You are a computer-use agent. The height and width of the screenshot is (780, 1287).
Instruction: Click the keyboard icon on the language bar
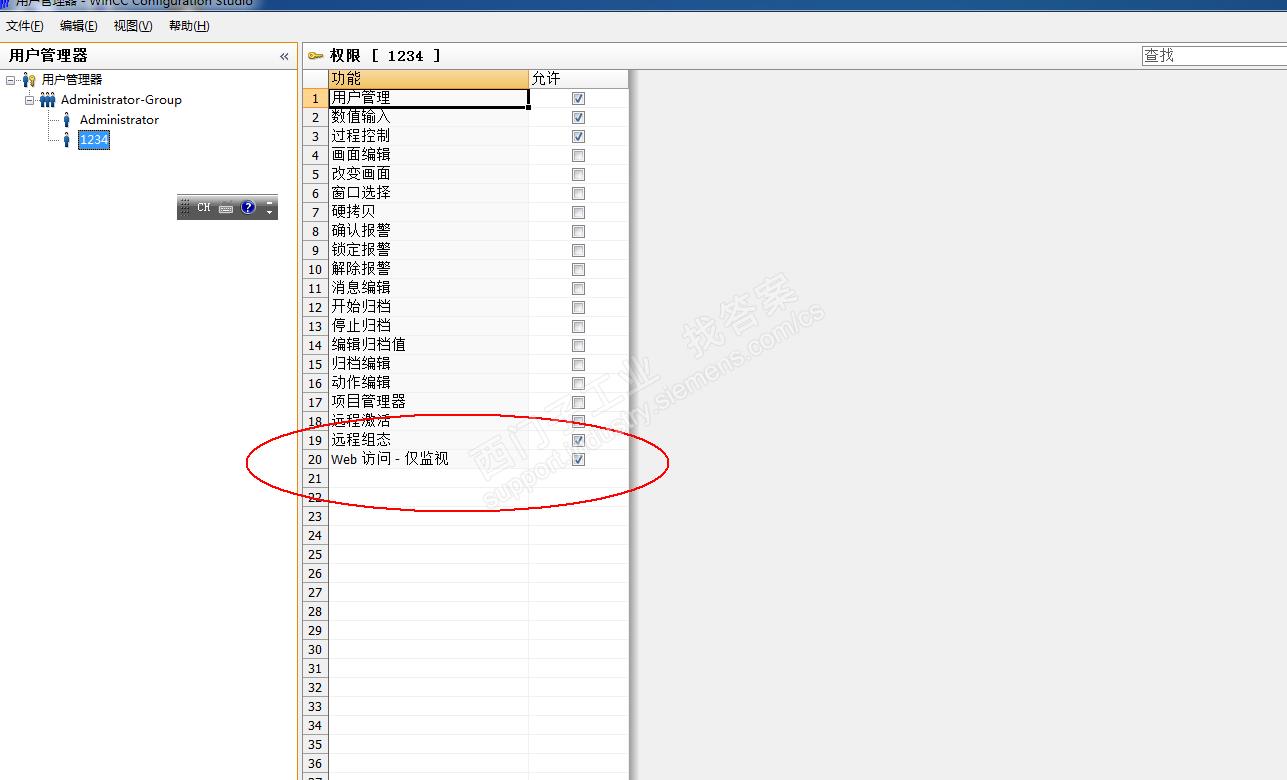(226, 208)
